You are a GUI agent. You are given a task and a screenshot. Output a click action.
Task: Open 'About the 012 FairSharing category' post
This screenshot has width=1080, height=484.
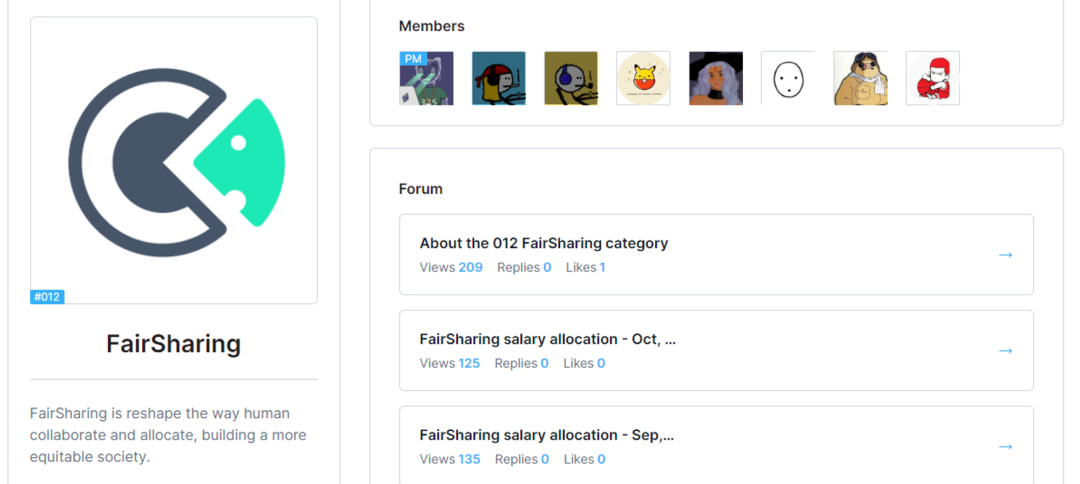(x=543, y=243)
